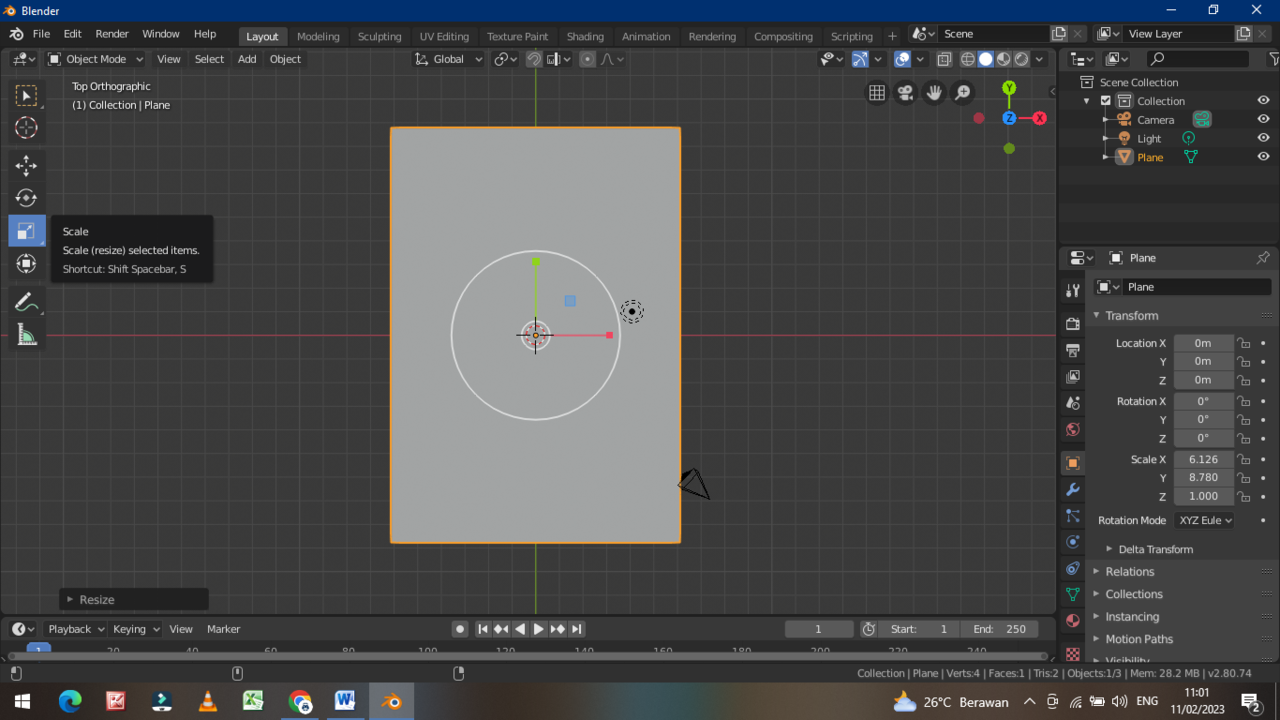Expand the Resize operator panel
This screenshot has height=720, width=1280.
134,599
